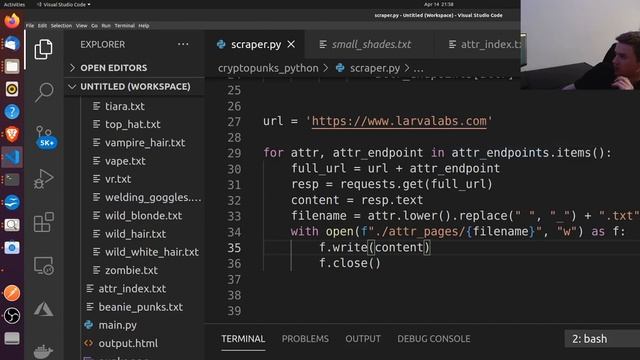
Task: Select the Terminal panel tab
Action: [x=243, y=339]
